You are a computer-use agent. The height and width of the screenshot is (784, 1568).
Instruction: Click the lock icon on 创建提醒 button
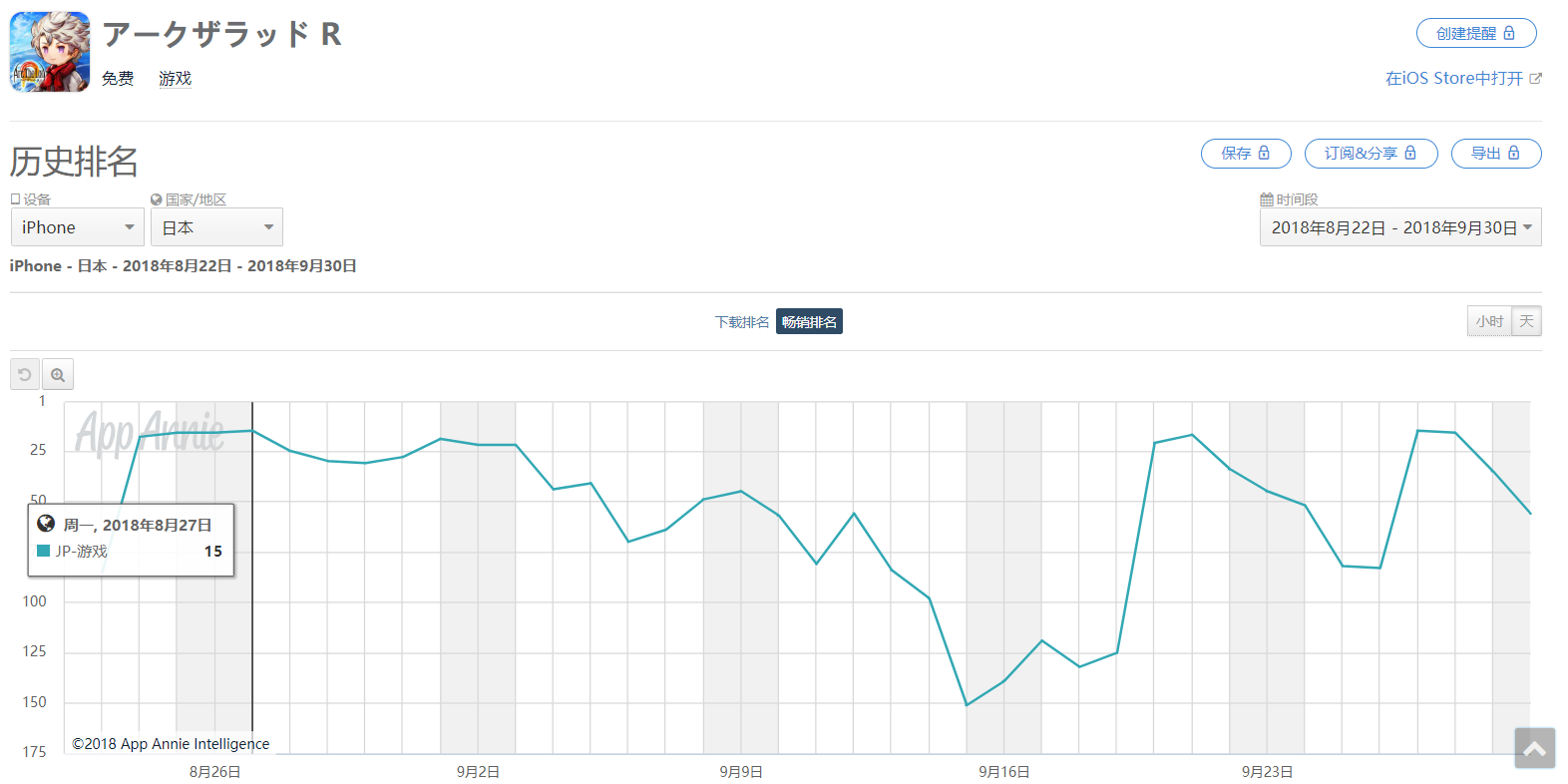pyautogui.click(x=1509, y=33)
